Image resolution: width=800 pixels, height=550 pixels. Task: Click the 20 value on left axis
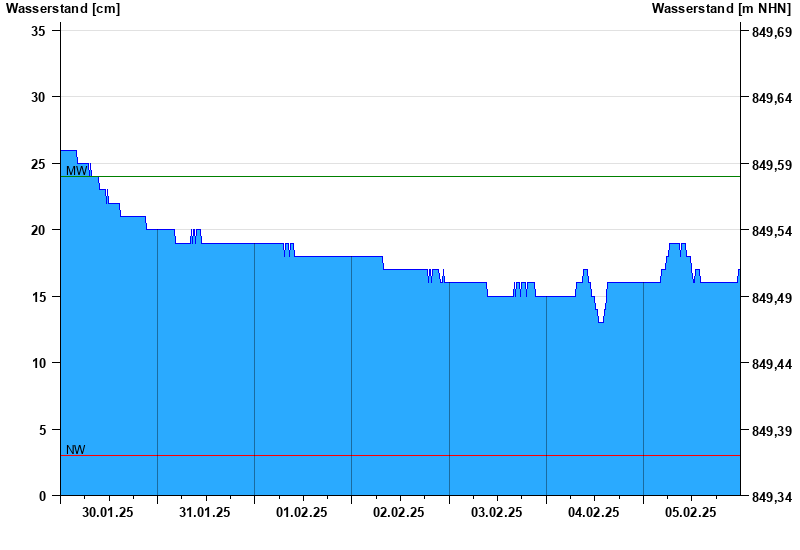[38, 230]
